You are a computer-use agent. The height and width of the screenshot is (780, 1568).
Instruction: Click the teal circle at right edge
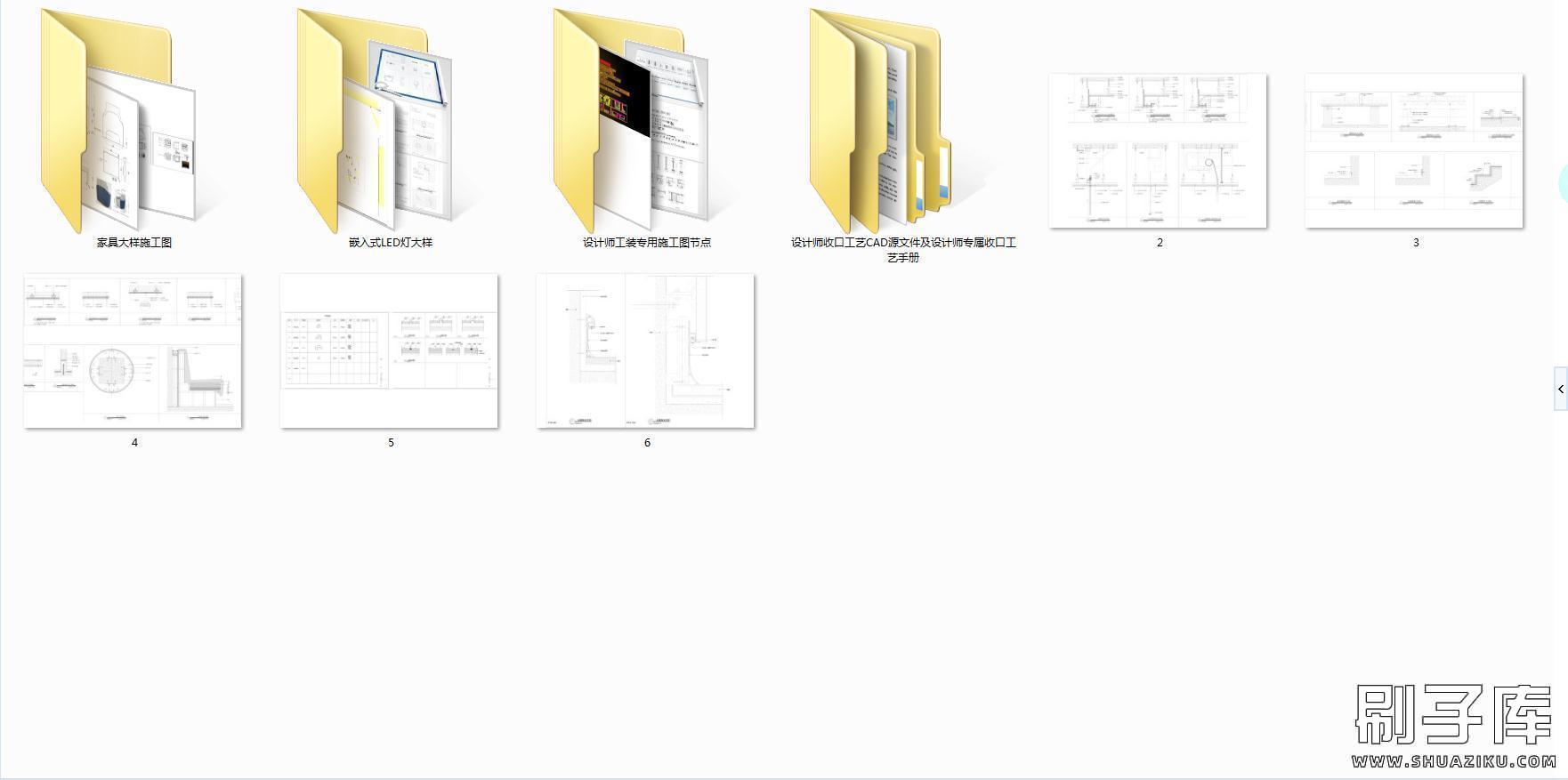[x=1563, y=183]
